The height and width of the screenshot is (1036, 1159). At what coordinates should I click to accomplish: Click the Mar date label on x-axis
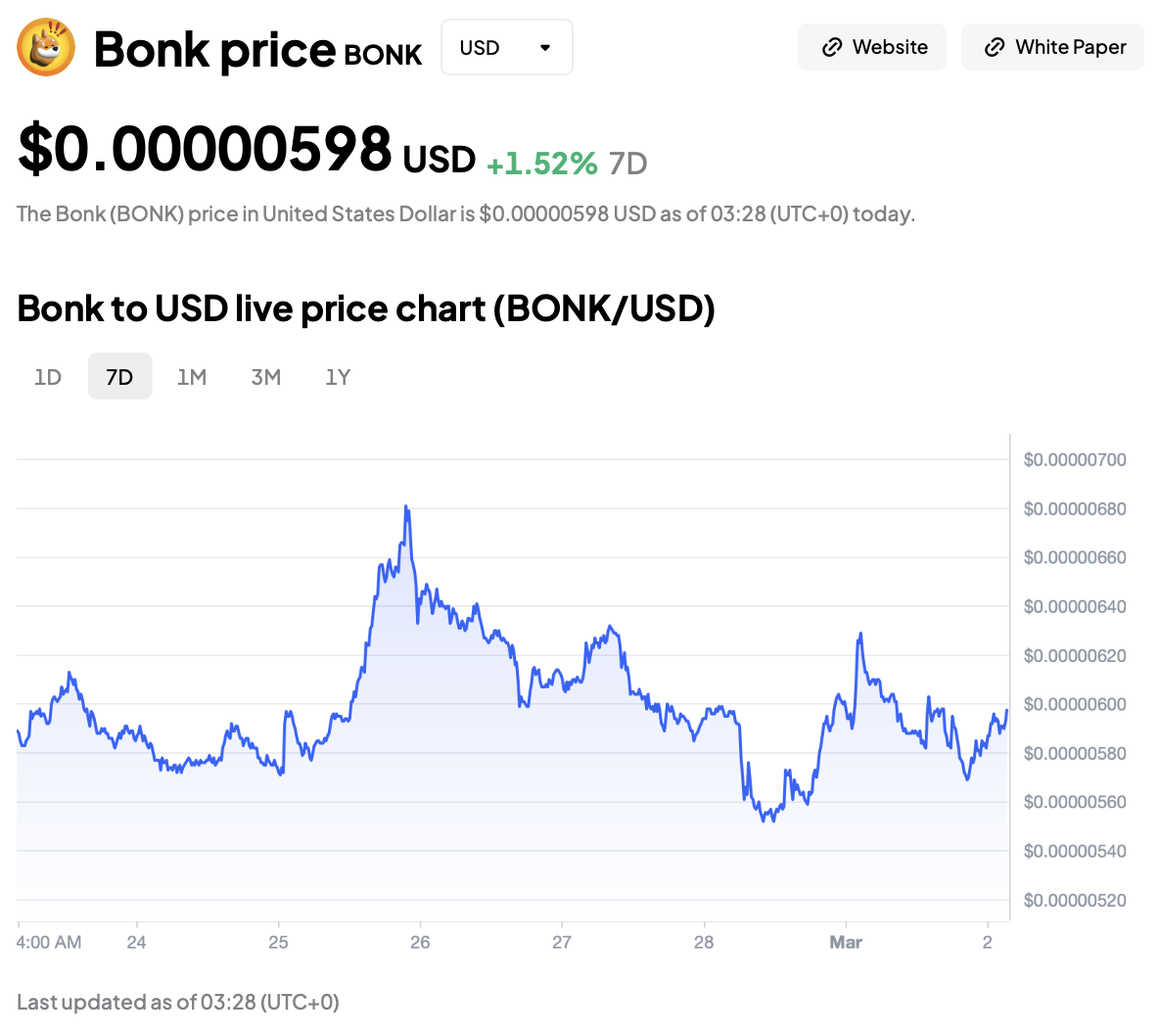(846, 942)
